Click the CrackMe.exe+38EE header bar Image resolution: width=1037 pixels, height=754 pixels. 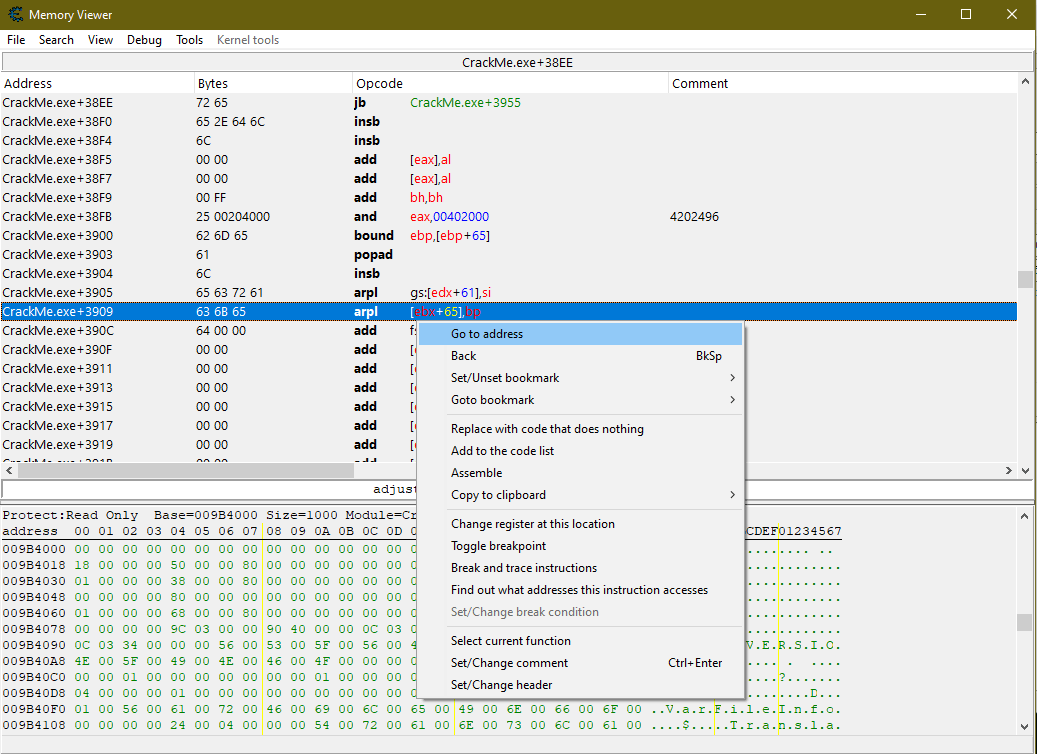[517, 62]
